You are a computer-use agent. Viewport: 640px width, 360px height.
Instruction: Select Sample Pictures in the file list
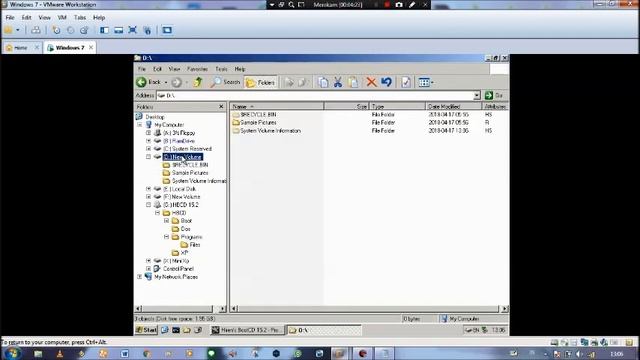[x=258, y=122]
